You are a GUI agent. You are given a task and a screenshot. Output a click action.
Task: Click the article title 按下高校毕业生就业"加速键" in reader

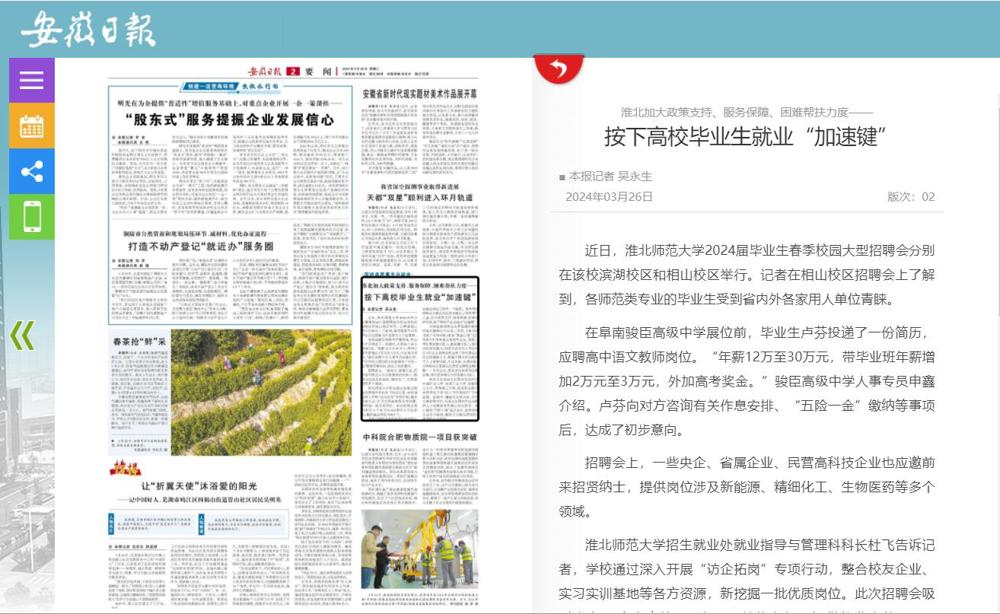coord(745,137)
